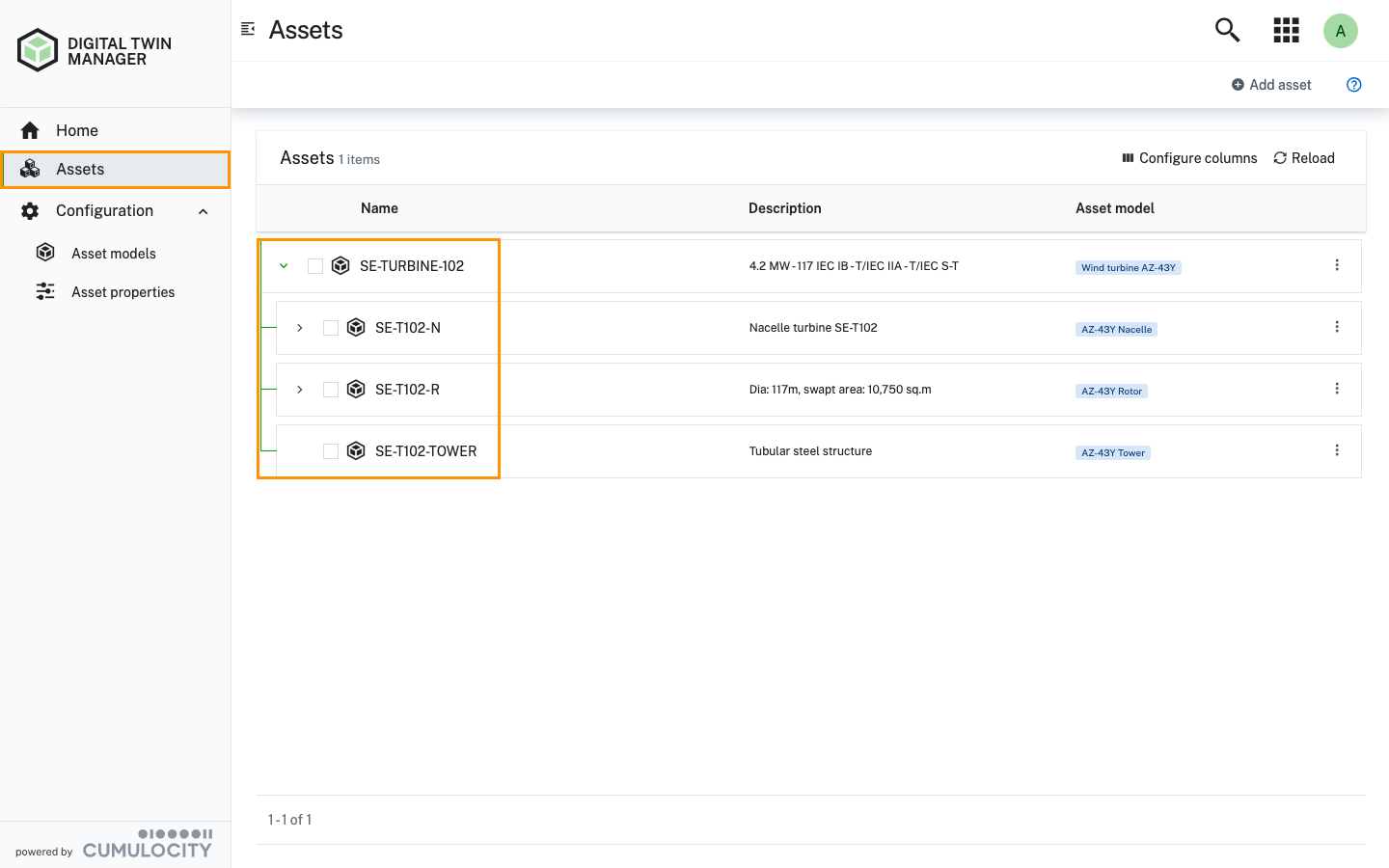Expand the SE-T102-R child asset
The width and height of the screenshot is (1389, 868).
click(x=300, y=390)
